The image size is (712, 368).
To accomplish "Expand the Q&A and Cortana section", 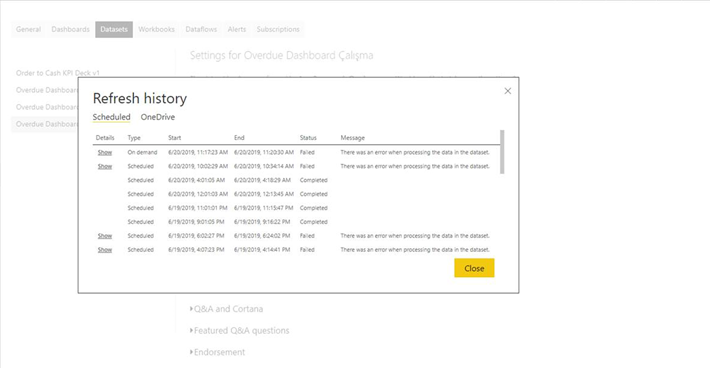I will tap(226, 309).
